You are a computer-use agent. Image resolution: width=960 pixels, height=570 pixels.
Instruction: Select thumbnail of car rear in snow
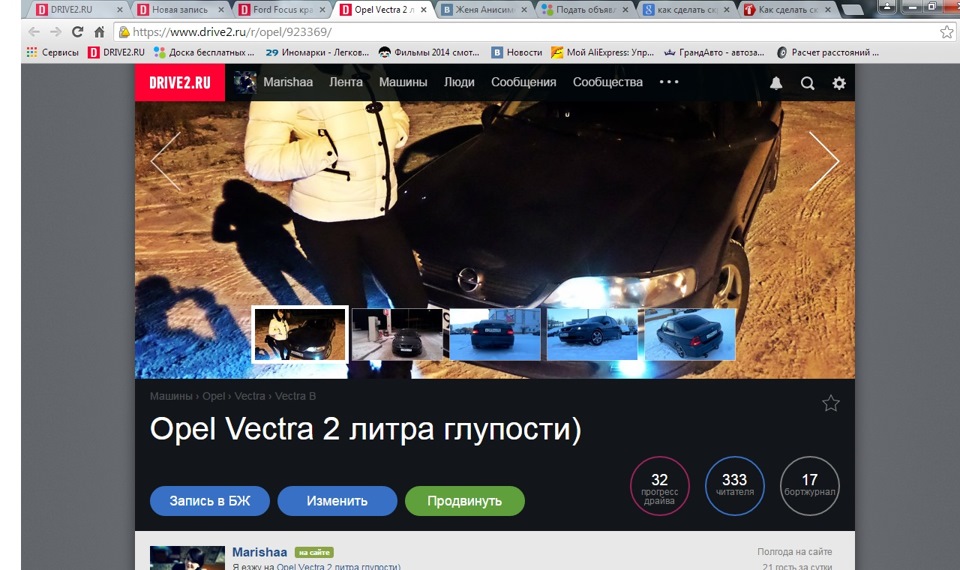point(495,334)
